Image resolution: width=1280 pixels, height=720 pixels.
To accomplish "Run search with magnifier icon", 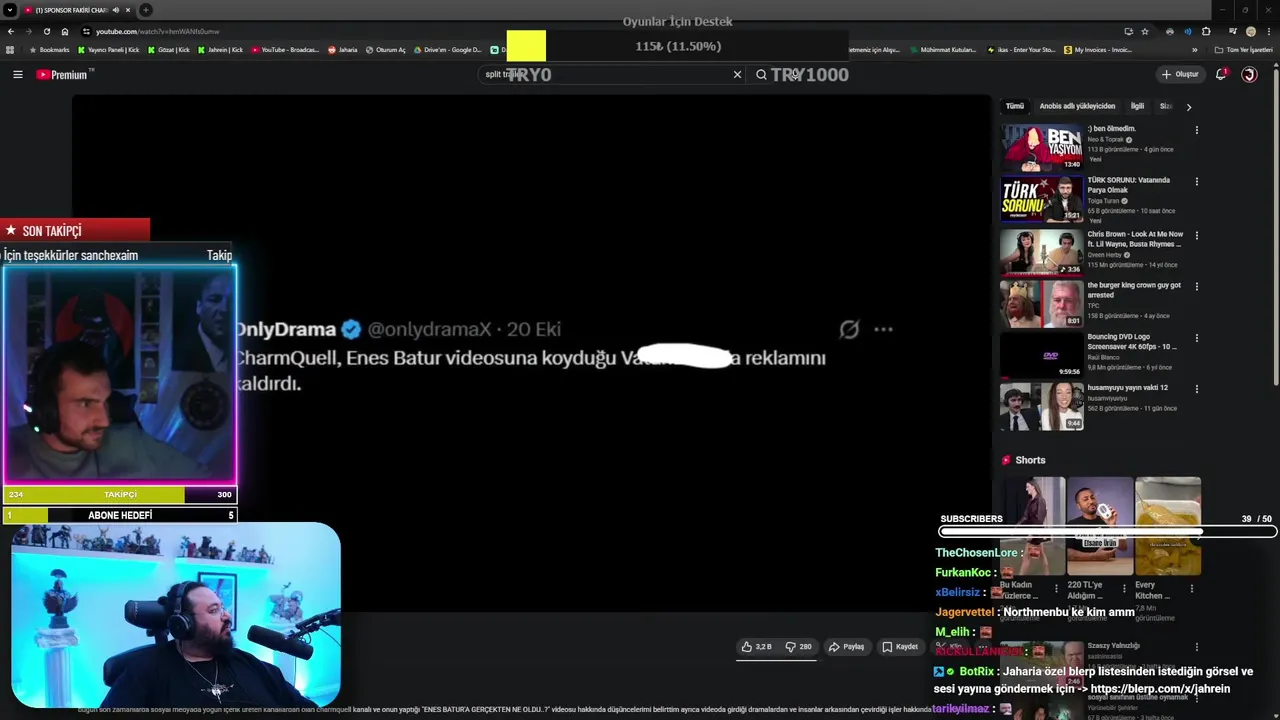I will coord(761,74).
